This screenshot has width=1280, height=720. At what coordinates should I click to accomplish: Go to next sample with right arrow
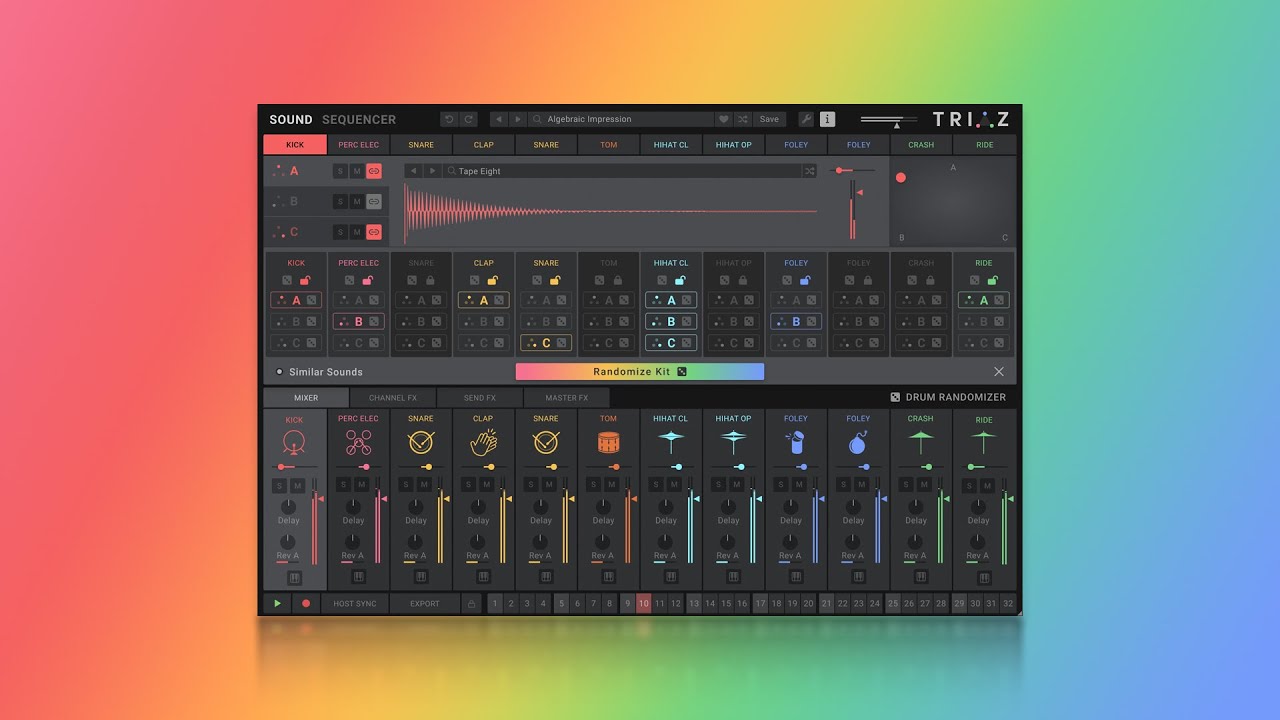click(432, 171)
